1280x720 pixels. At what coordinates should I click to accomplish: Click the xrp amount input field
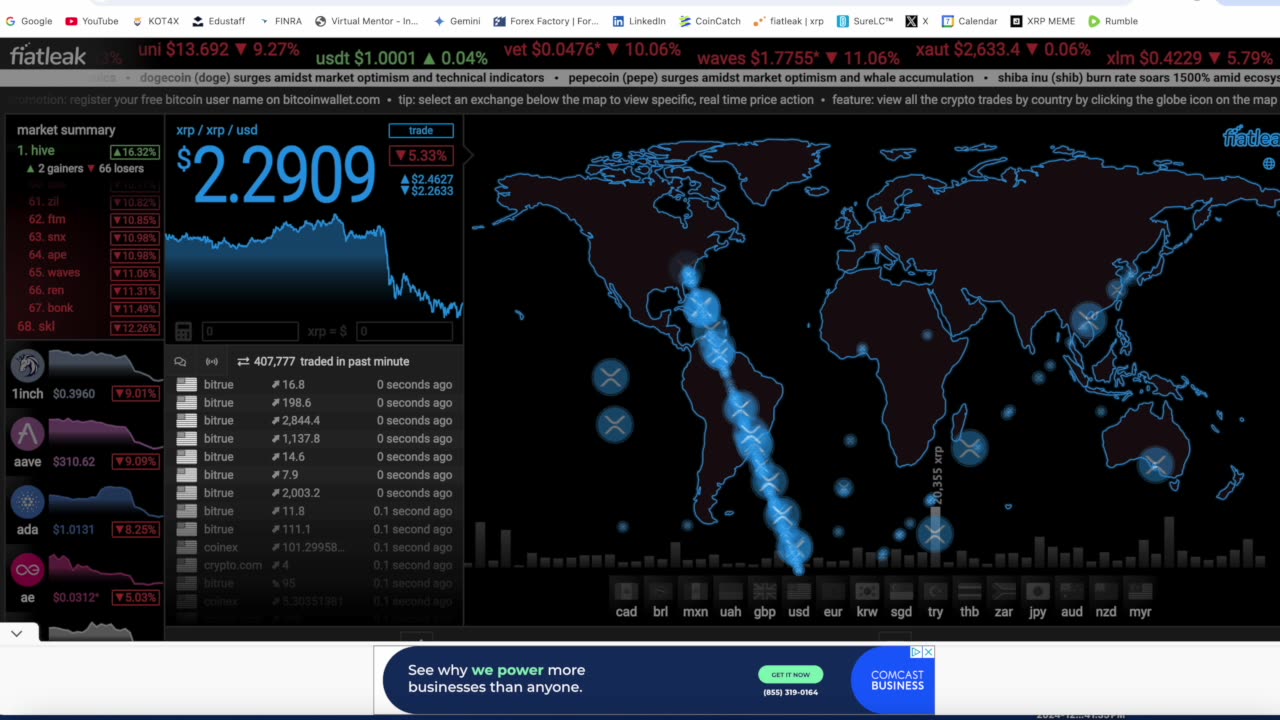pos(250,331)
